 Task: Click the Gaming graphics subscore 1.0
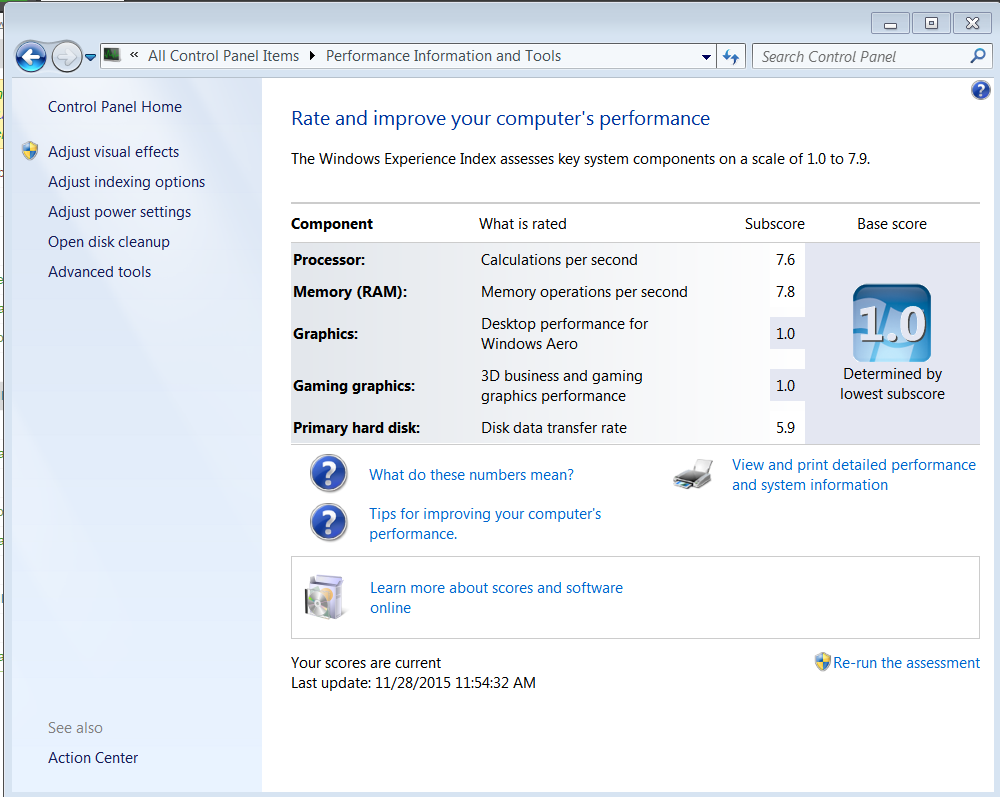click(x=785, y=386)
